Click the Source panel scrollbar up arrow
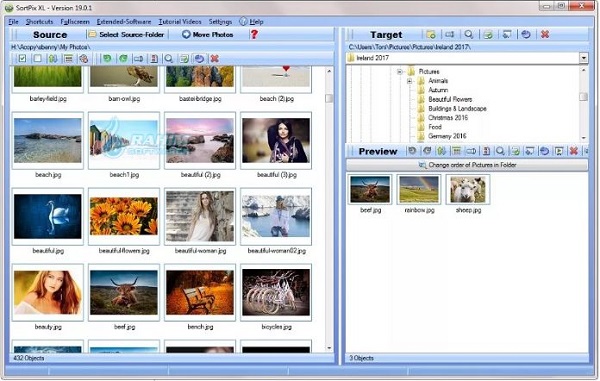Image resolution: width=600 pixels, height=381 pixels. tap(329, 71)
